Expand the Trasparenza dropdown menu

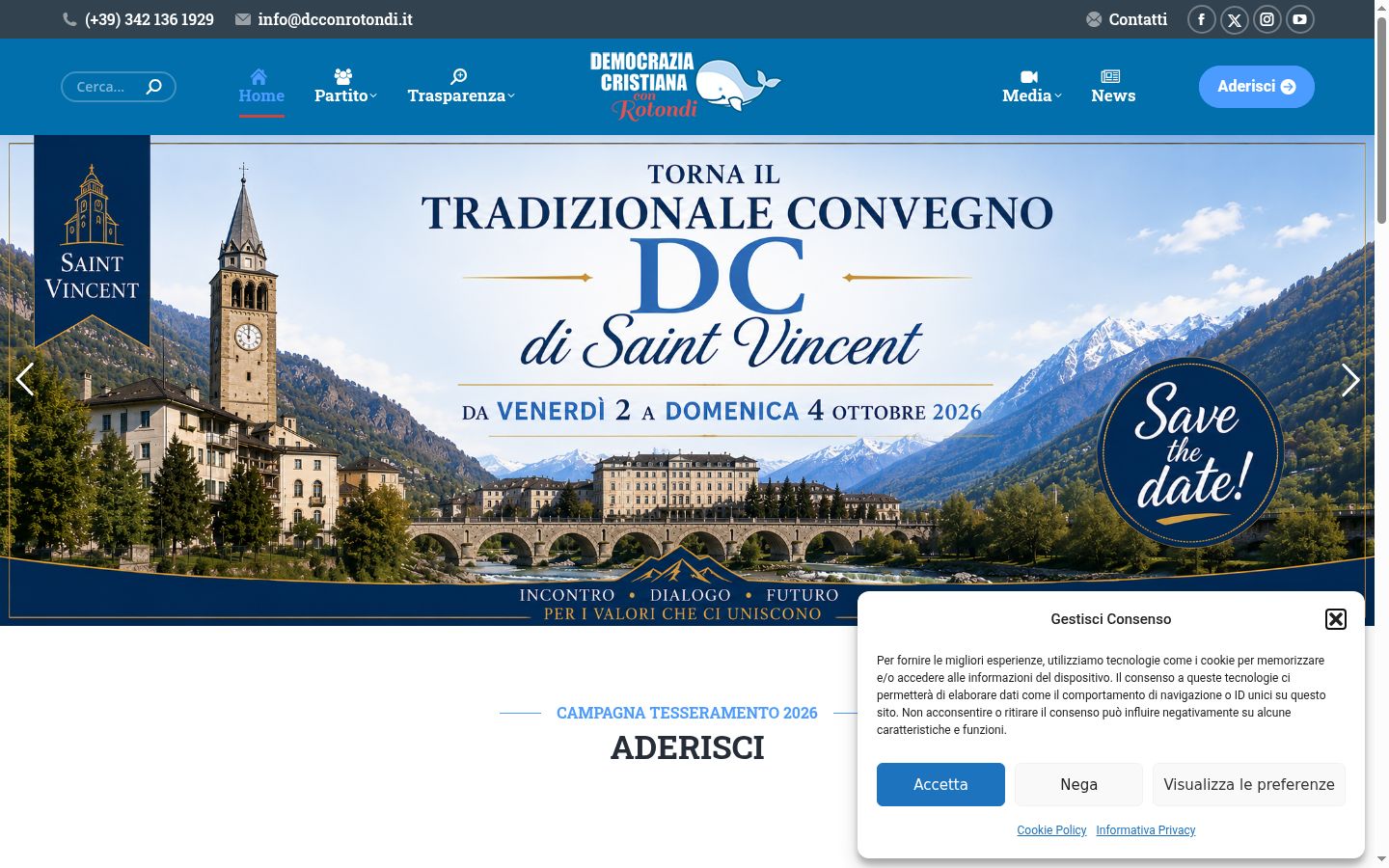point(461,87)
